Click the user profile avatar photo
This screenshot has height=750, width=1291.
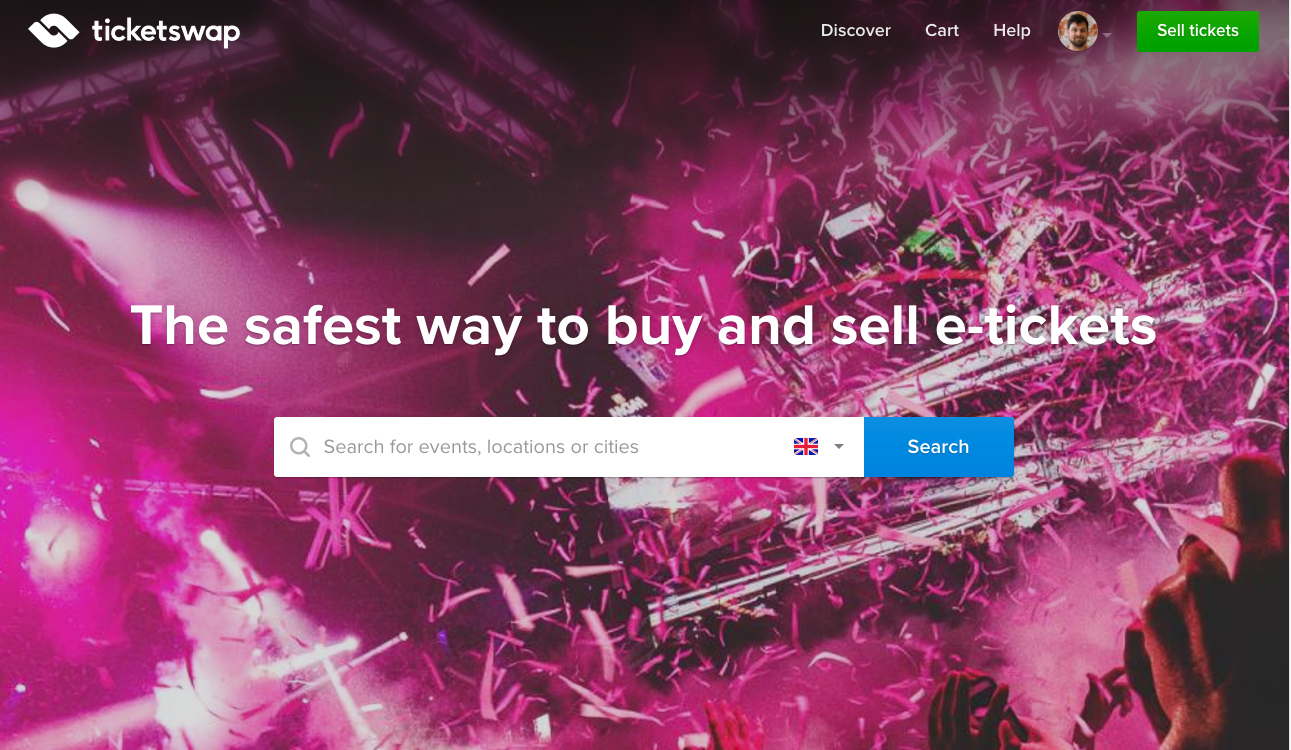(x=1078, y=31)
